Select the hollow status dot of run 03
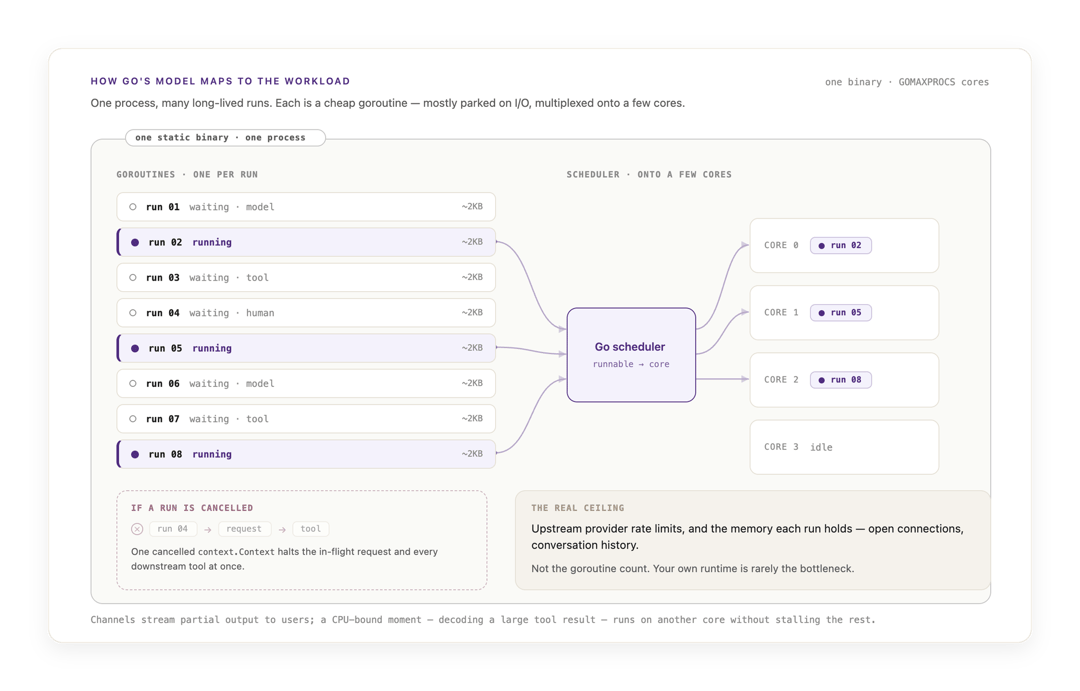This screenshot has width=1080, height=691. click(133, 278)
